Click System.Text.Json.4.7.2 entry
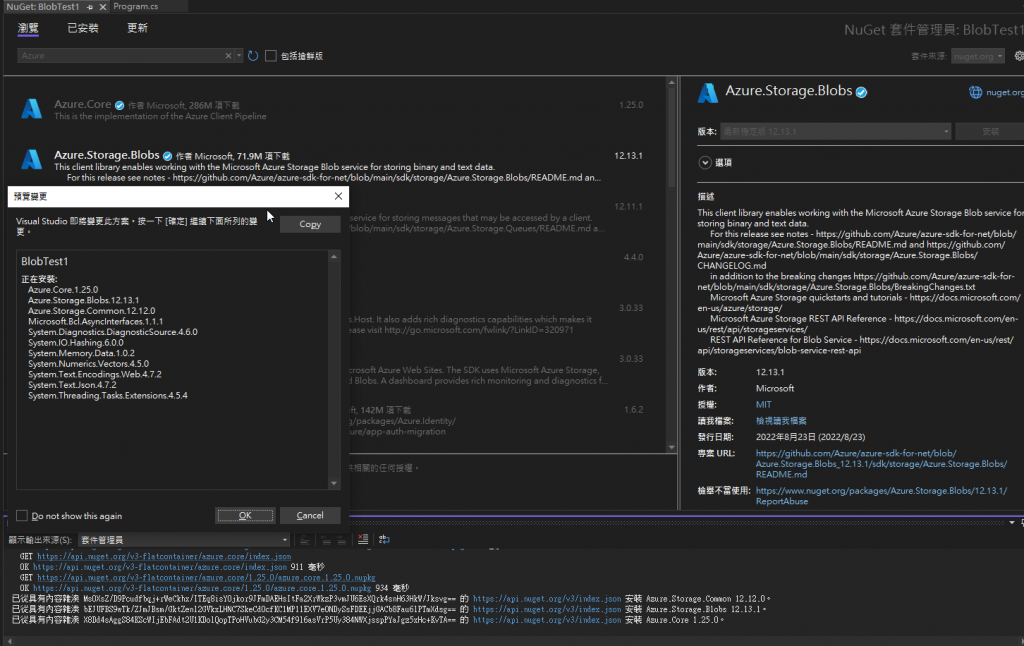Image resolution: width=1024 pixels, height=646 pixels. [72, 385]
